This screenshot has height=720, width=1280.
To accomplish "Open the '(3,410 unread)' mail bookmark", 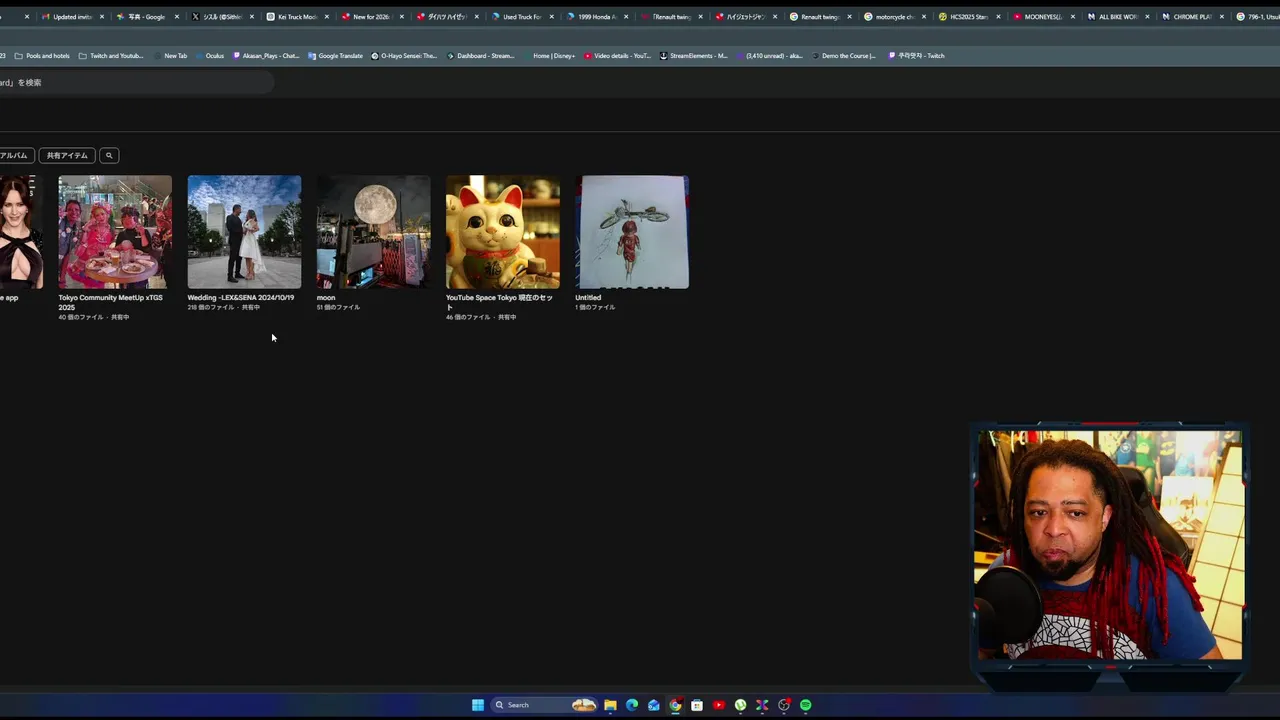I will [x=769, y=56].
